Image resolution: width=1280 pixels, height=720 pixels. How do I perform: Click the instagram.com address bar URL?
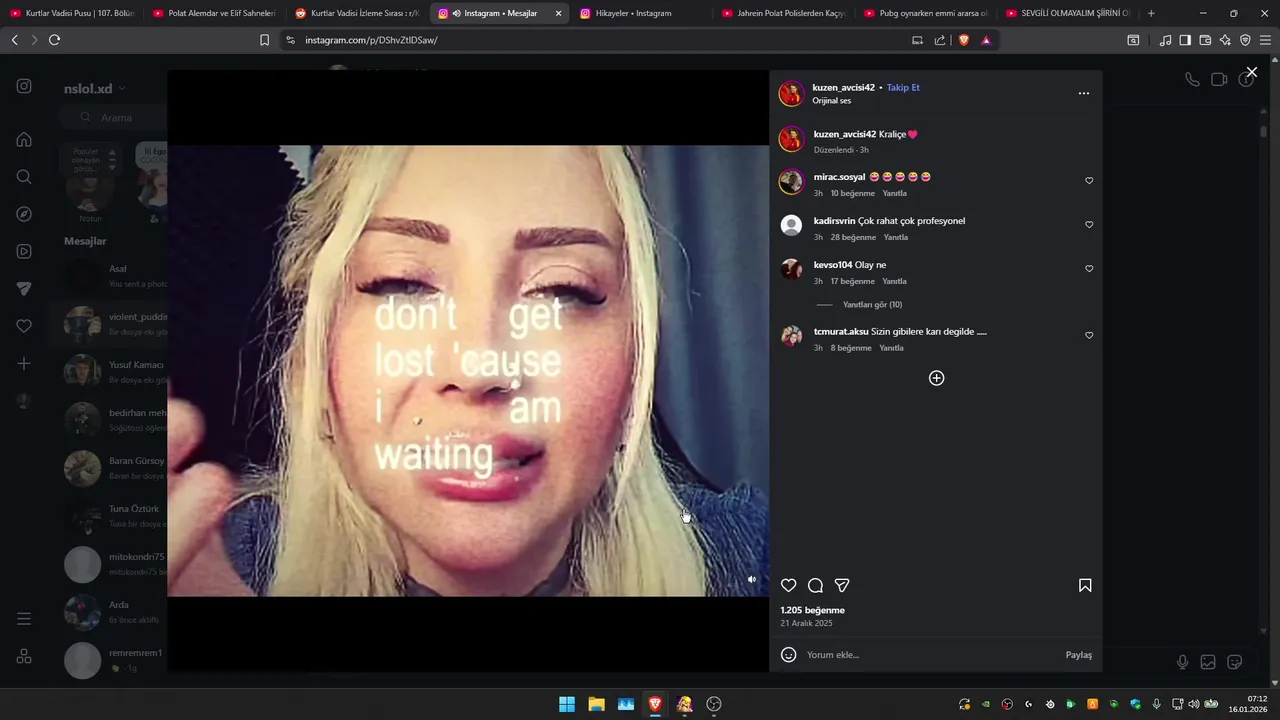pos(371,40)
